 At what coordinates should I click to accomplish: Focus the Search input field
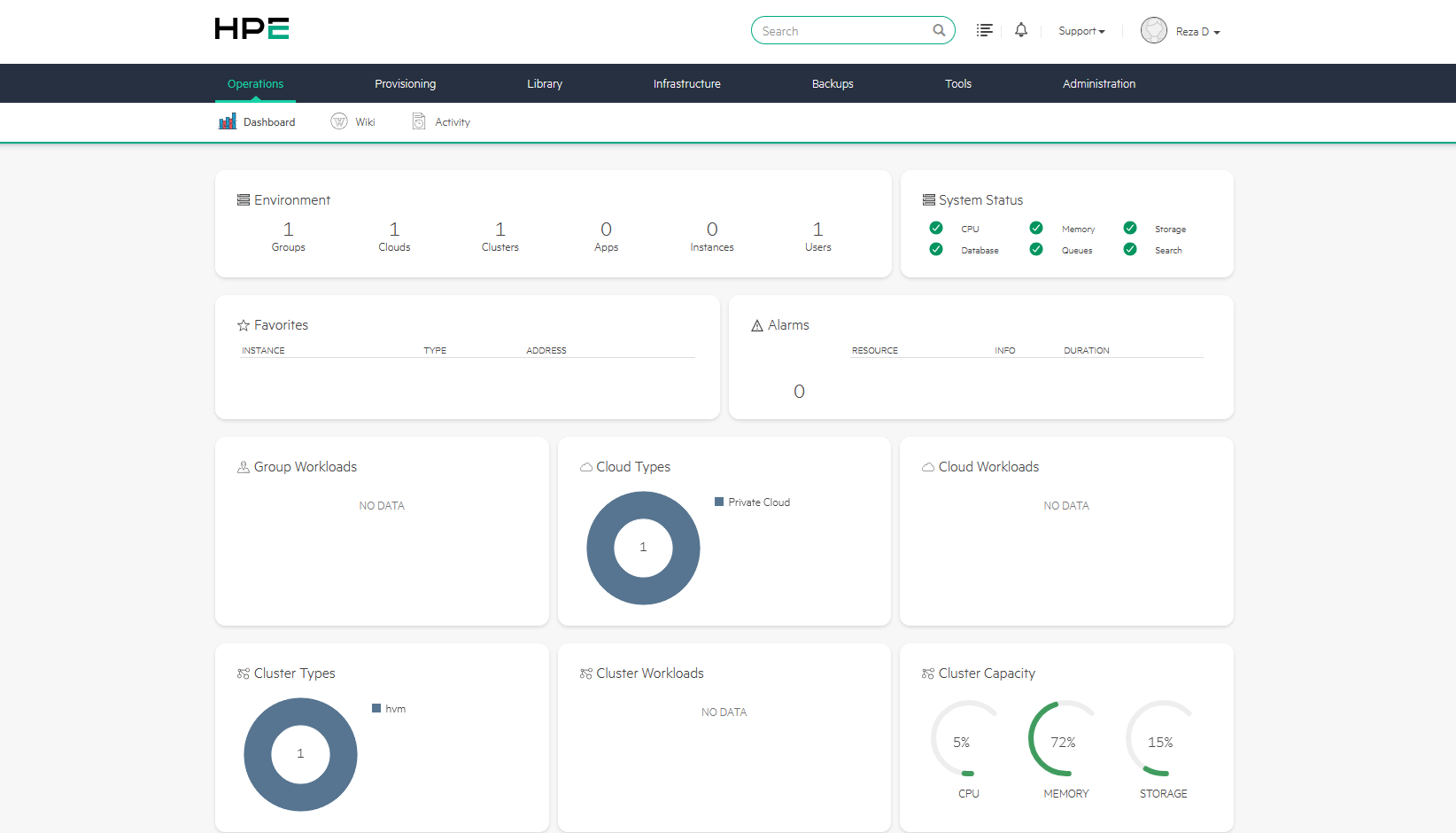click(841, 31)
